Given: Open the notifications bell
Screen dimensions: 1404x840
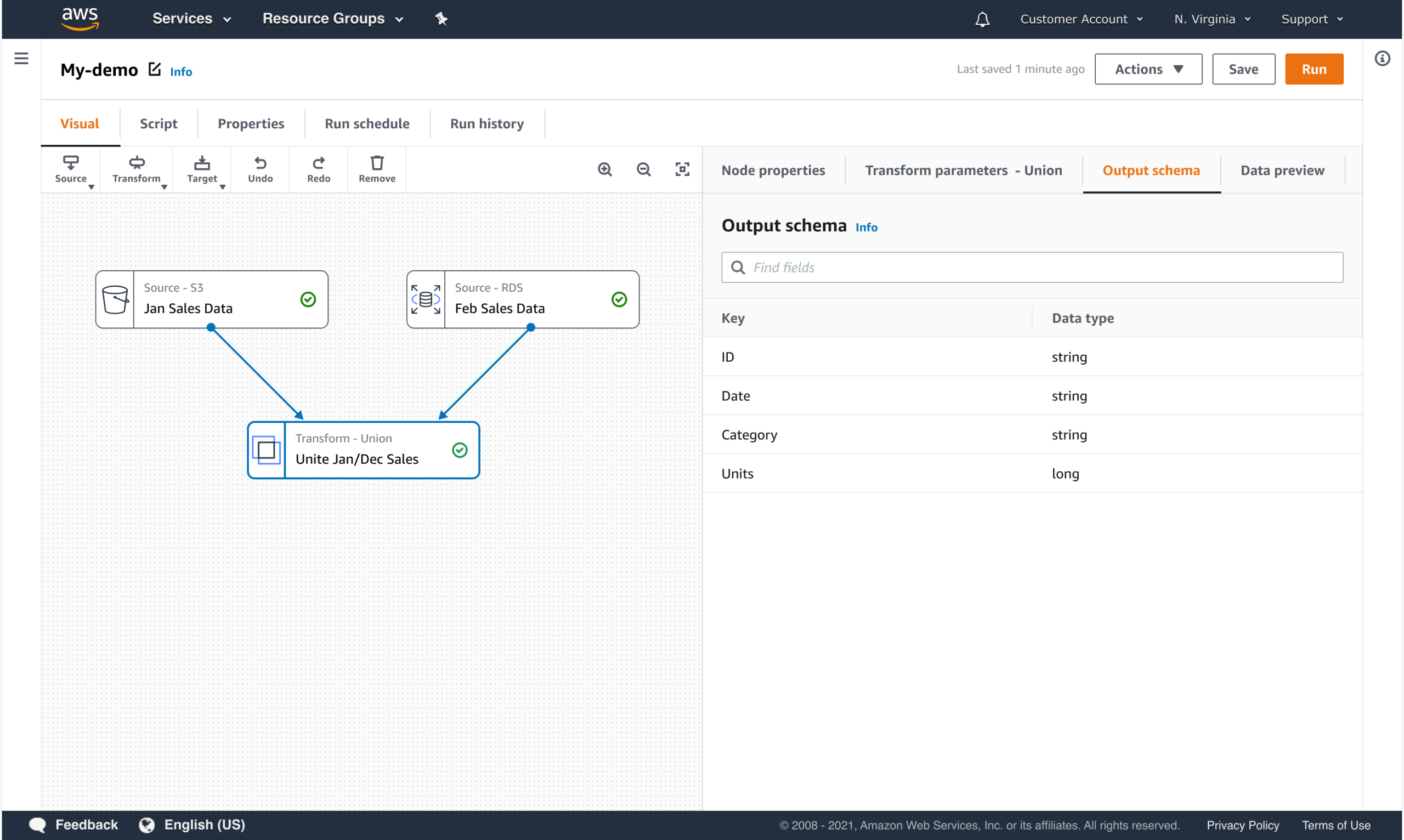Looking at the screenshot, I should tap(982, 20).
